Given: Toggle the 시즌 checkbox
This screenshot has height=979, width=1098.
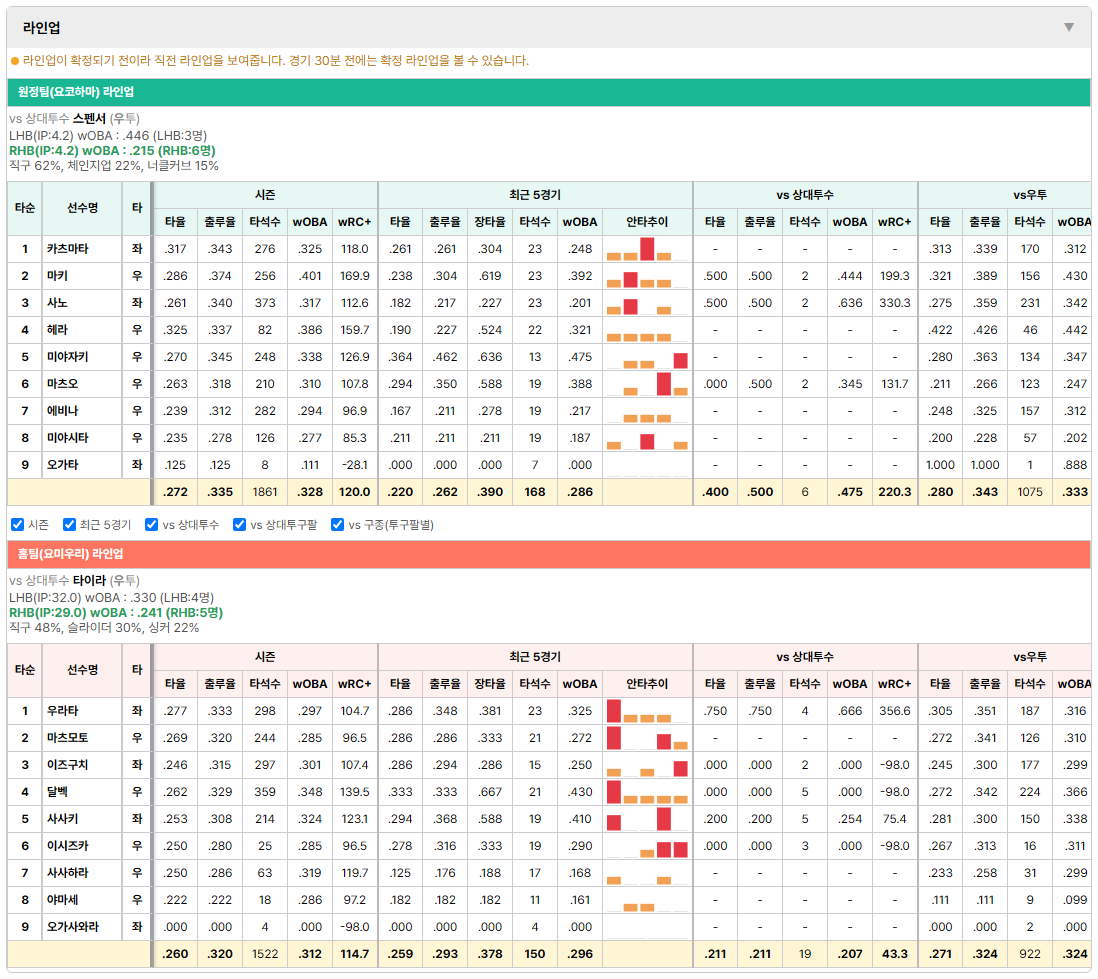Looking at the screenshot, I should pyautogui.click(x=18, y=525).
